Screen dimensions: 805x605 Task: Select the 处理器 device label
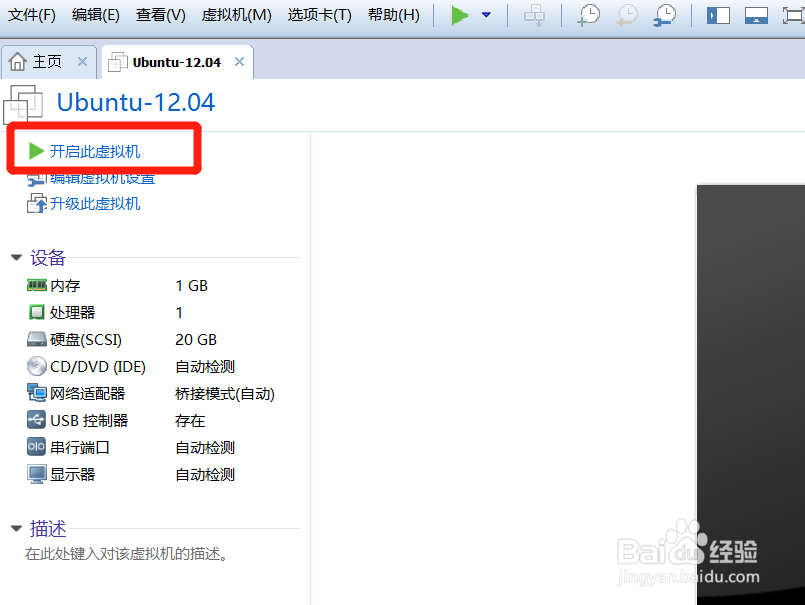[72, 312]
